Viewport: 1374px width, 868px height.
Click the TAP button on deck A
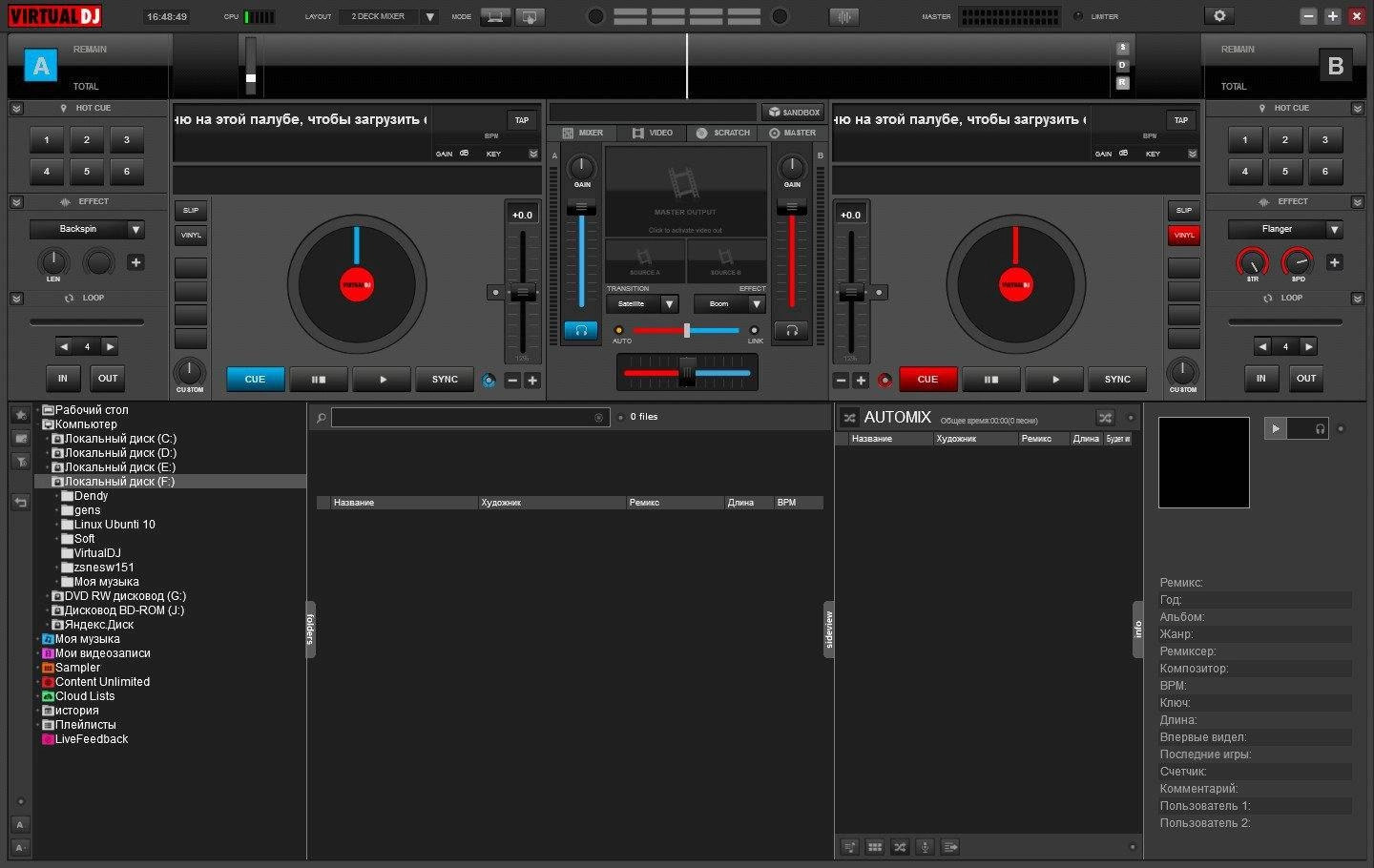point(522,120)
